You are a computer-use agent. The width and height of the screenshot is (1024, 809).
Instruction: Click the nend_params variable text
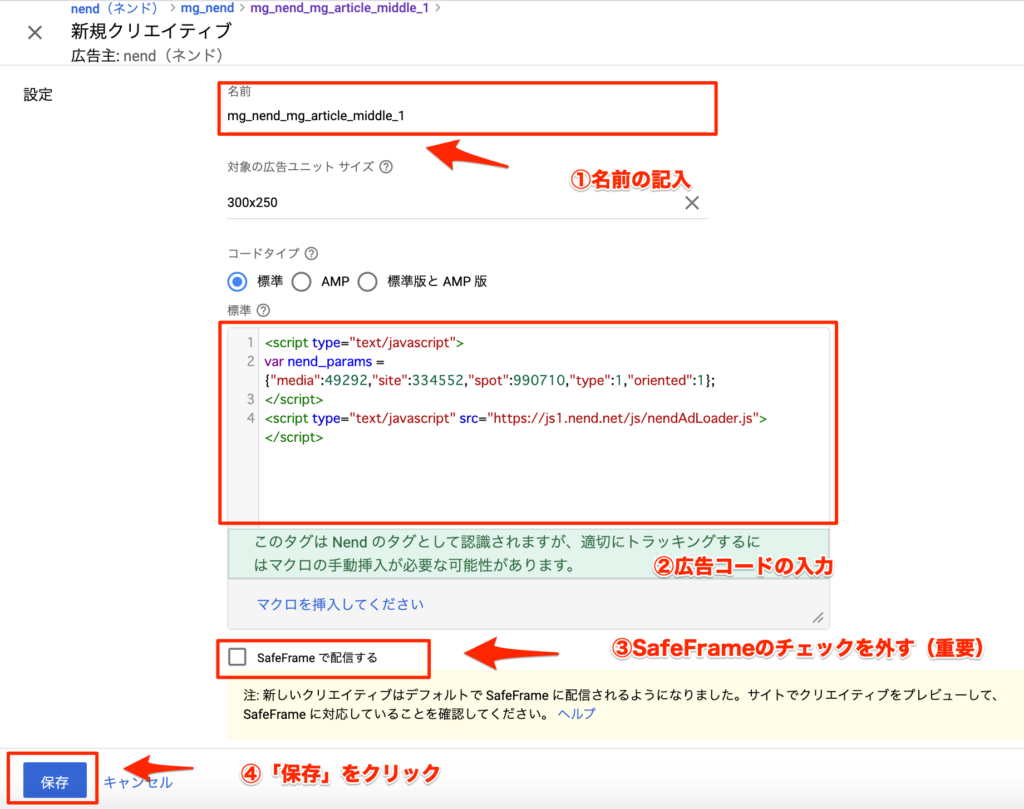click(329, 362)
